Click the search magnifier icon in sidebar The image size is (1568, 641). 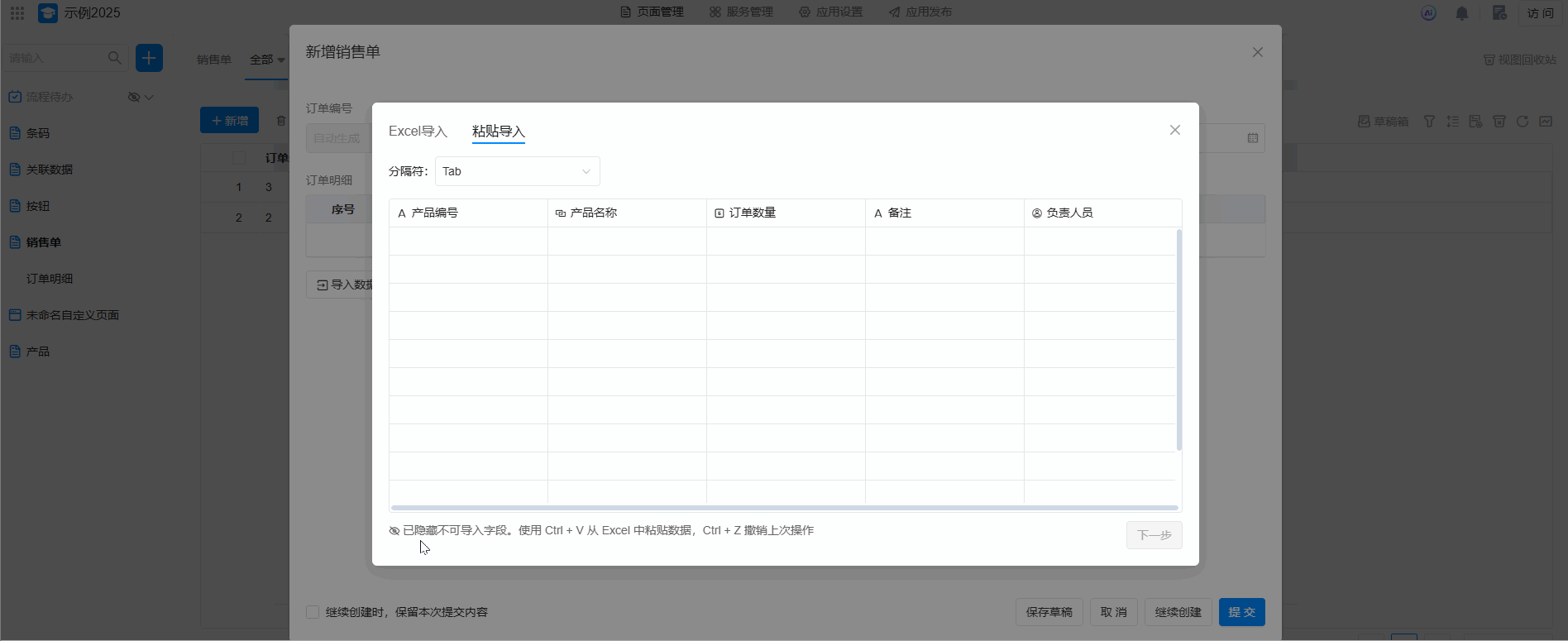(115, 58)
